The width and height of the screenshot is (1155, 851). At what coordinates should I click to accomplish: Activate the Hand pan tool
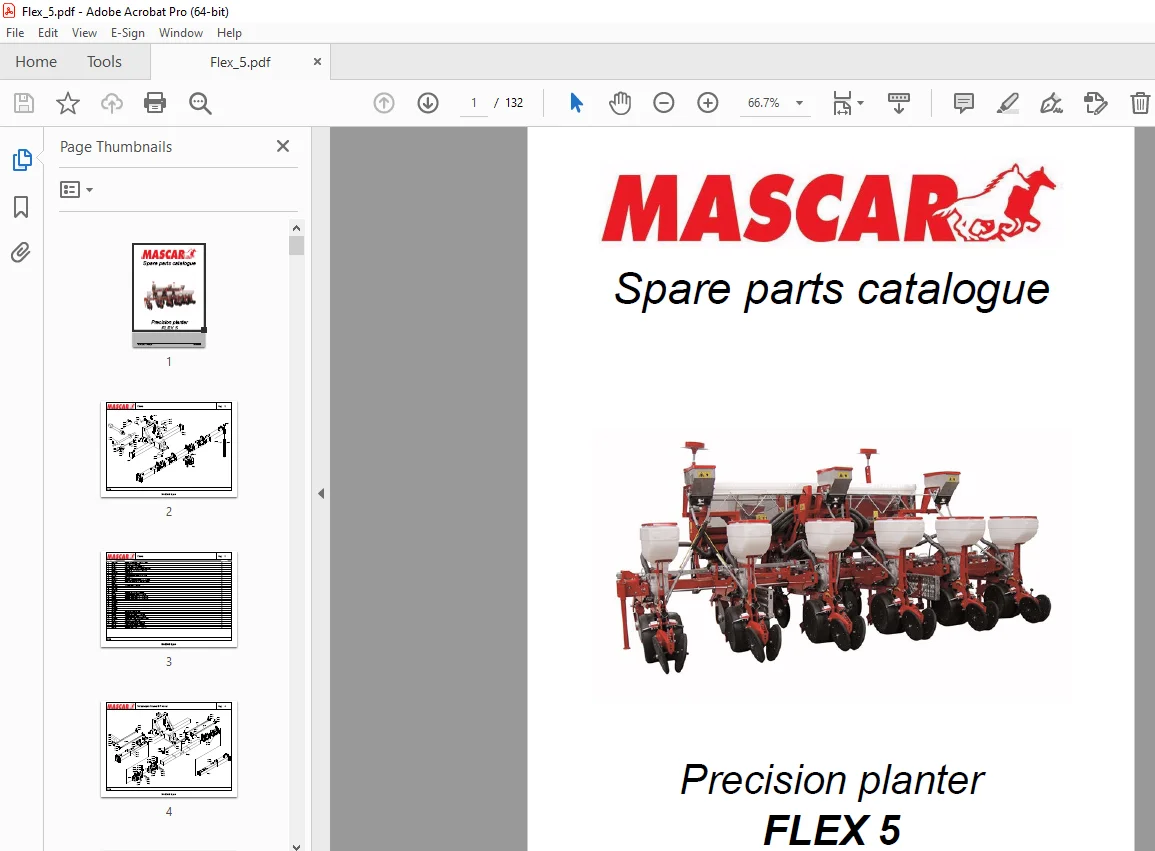pyautogui.click(x=620, y=103)
